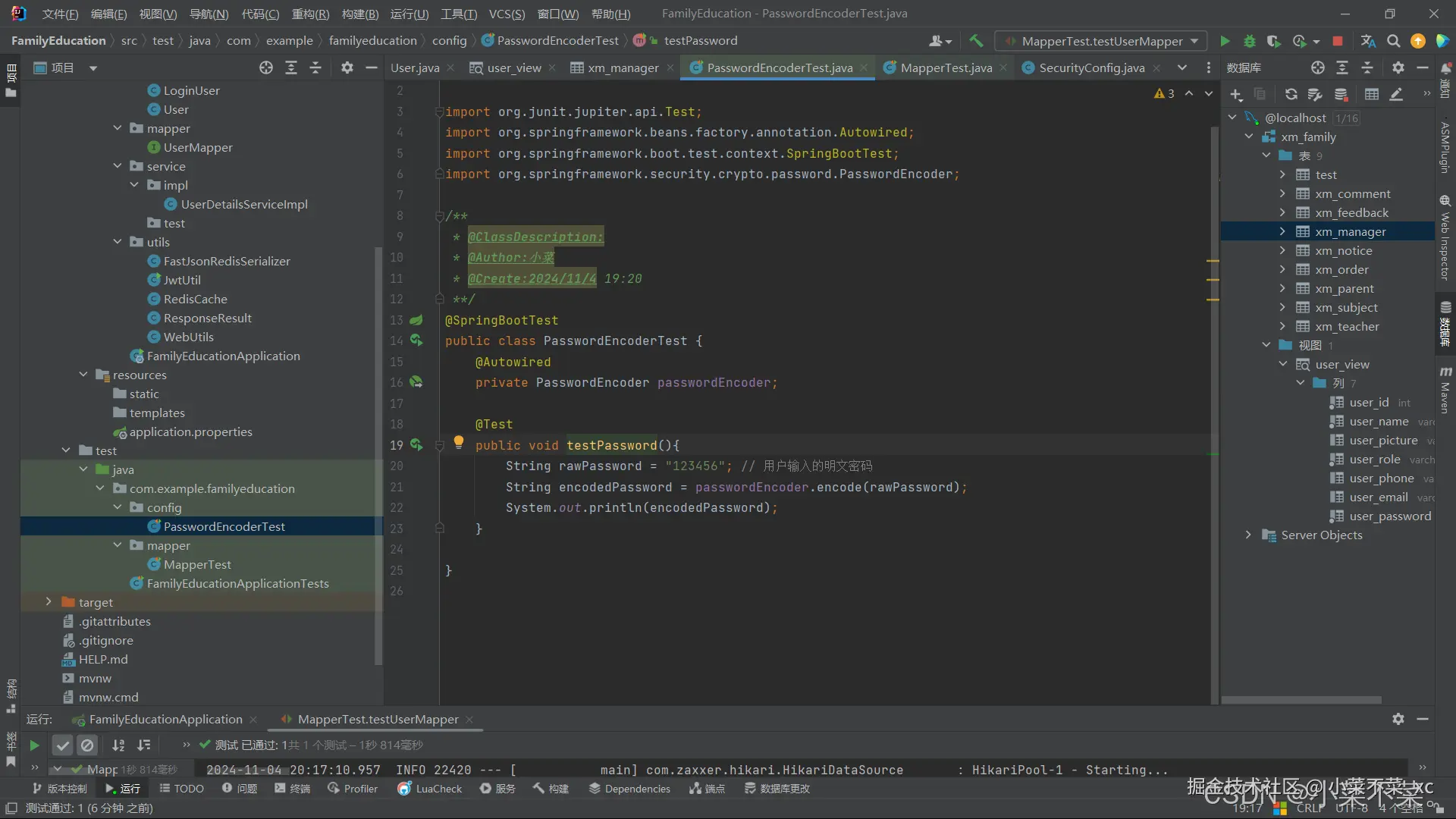Click the green Run button in main toolbar
The width and height of the screenshot is (1456, 819).
[1225, 41]
